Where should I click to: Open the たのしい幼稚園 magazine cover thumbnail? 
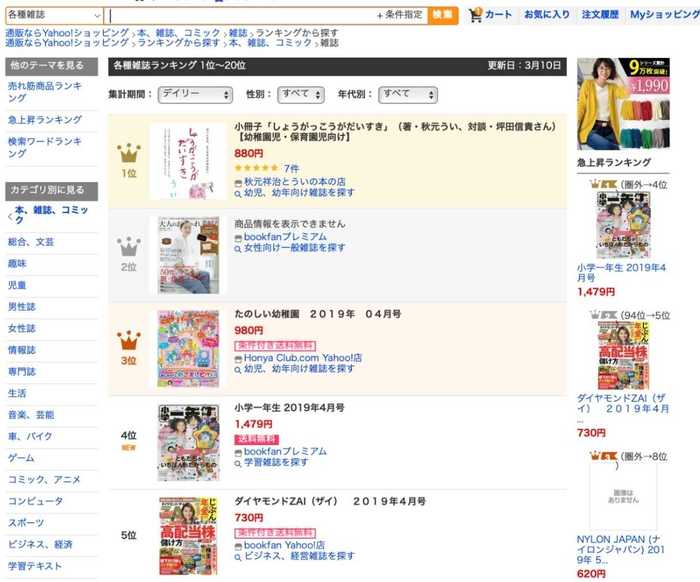pyautogui.click(x=188, y=349)
